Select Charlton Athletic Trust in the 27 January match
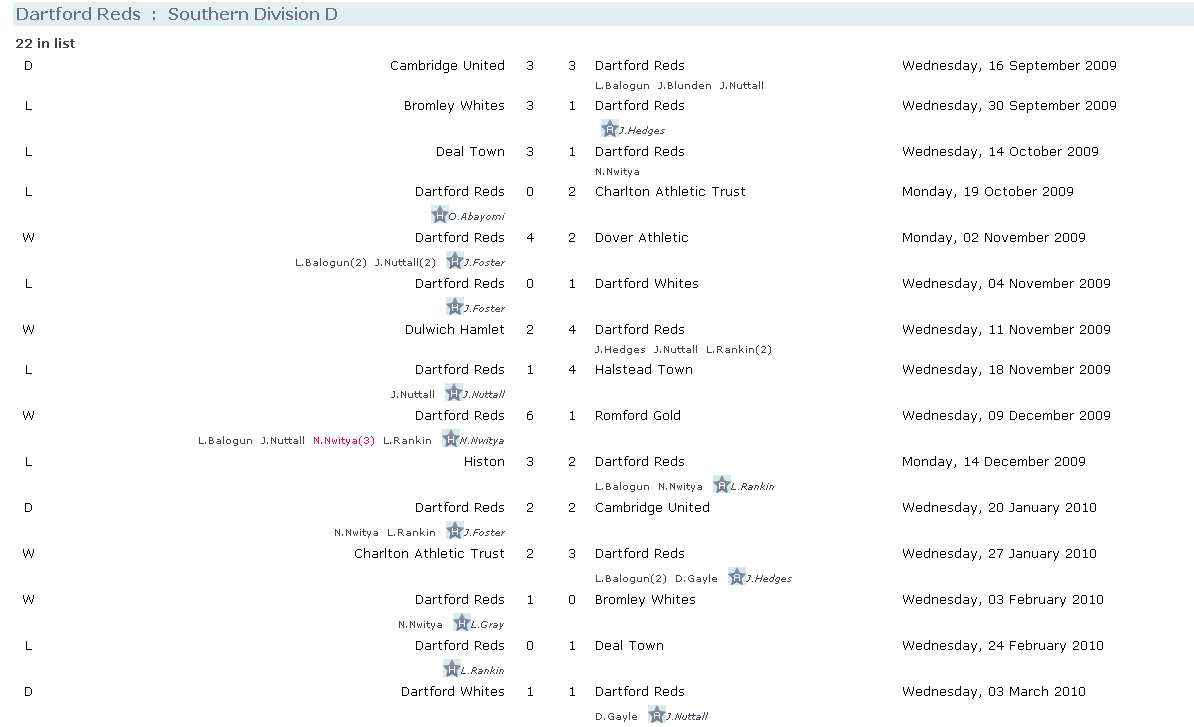The height and width of the screenshot is (727, 1194). [x=429, y=553]
